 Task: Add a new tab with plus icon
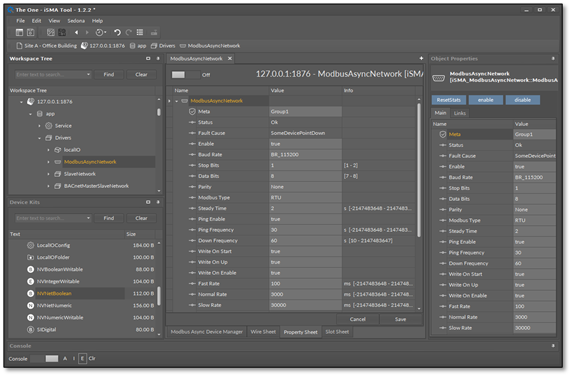421,58
